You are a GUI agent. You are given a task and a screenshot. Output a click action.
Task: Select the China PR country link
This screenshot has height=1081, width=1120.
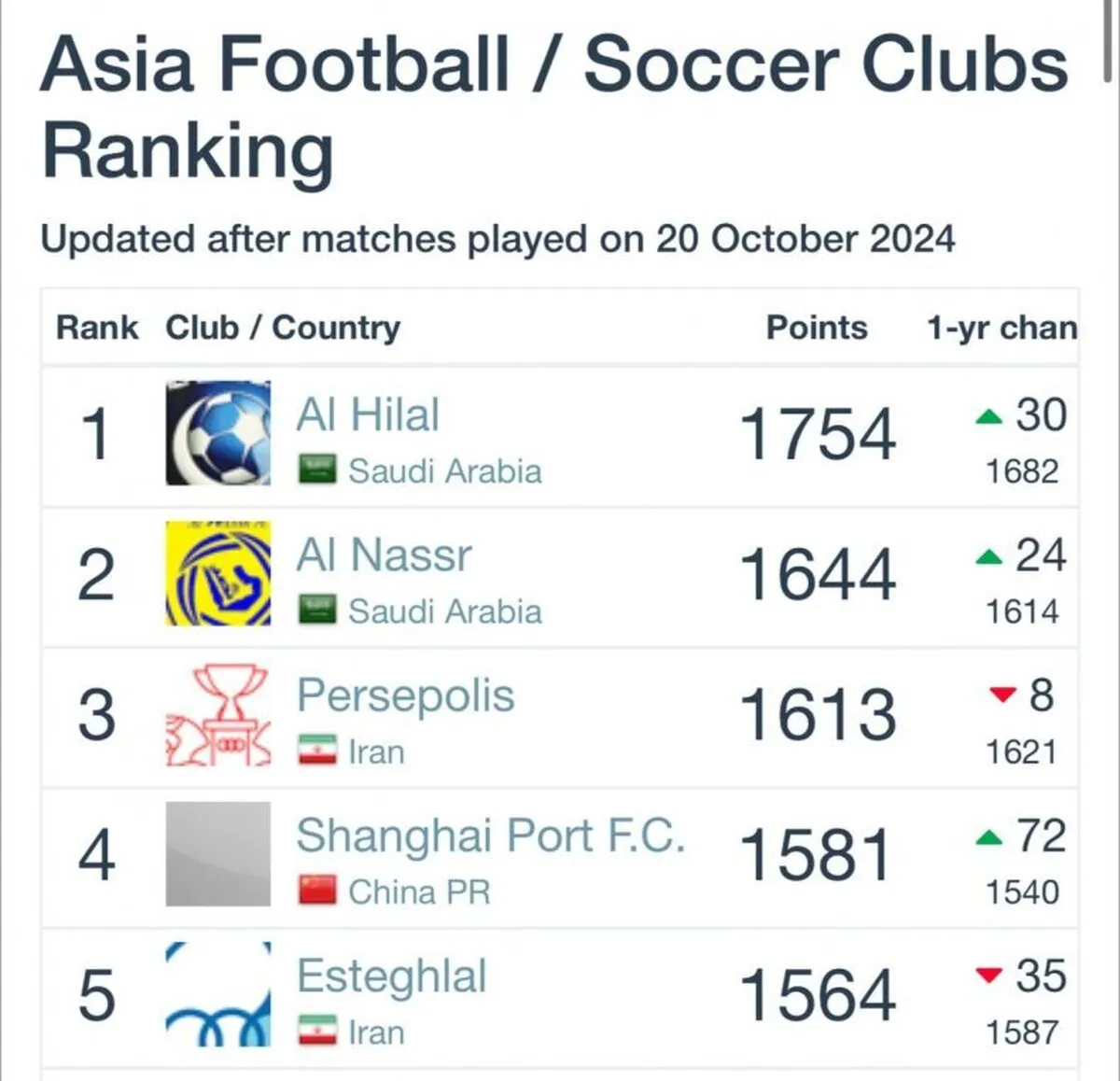[419, 891]
